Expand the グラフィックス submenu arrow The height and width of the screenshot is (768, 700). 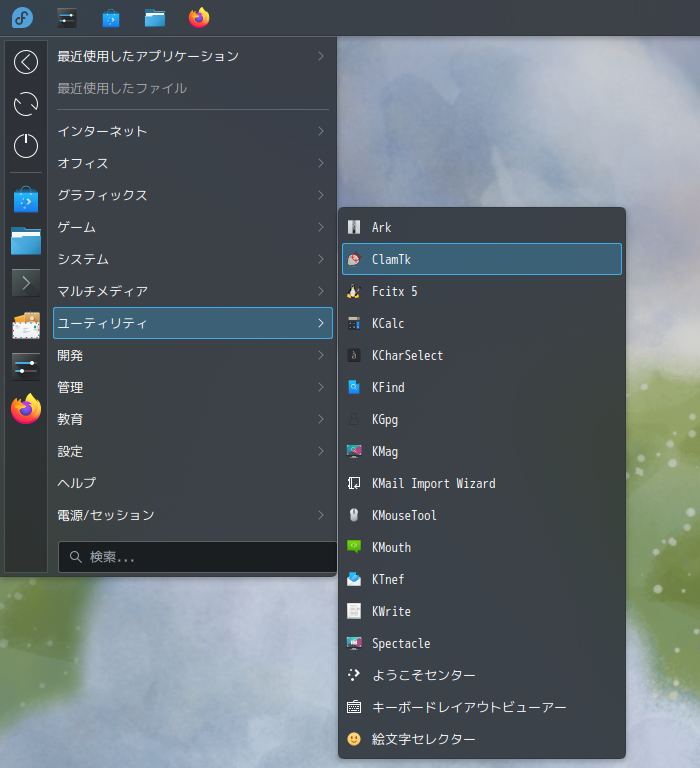[321, 195]
